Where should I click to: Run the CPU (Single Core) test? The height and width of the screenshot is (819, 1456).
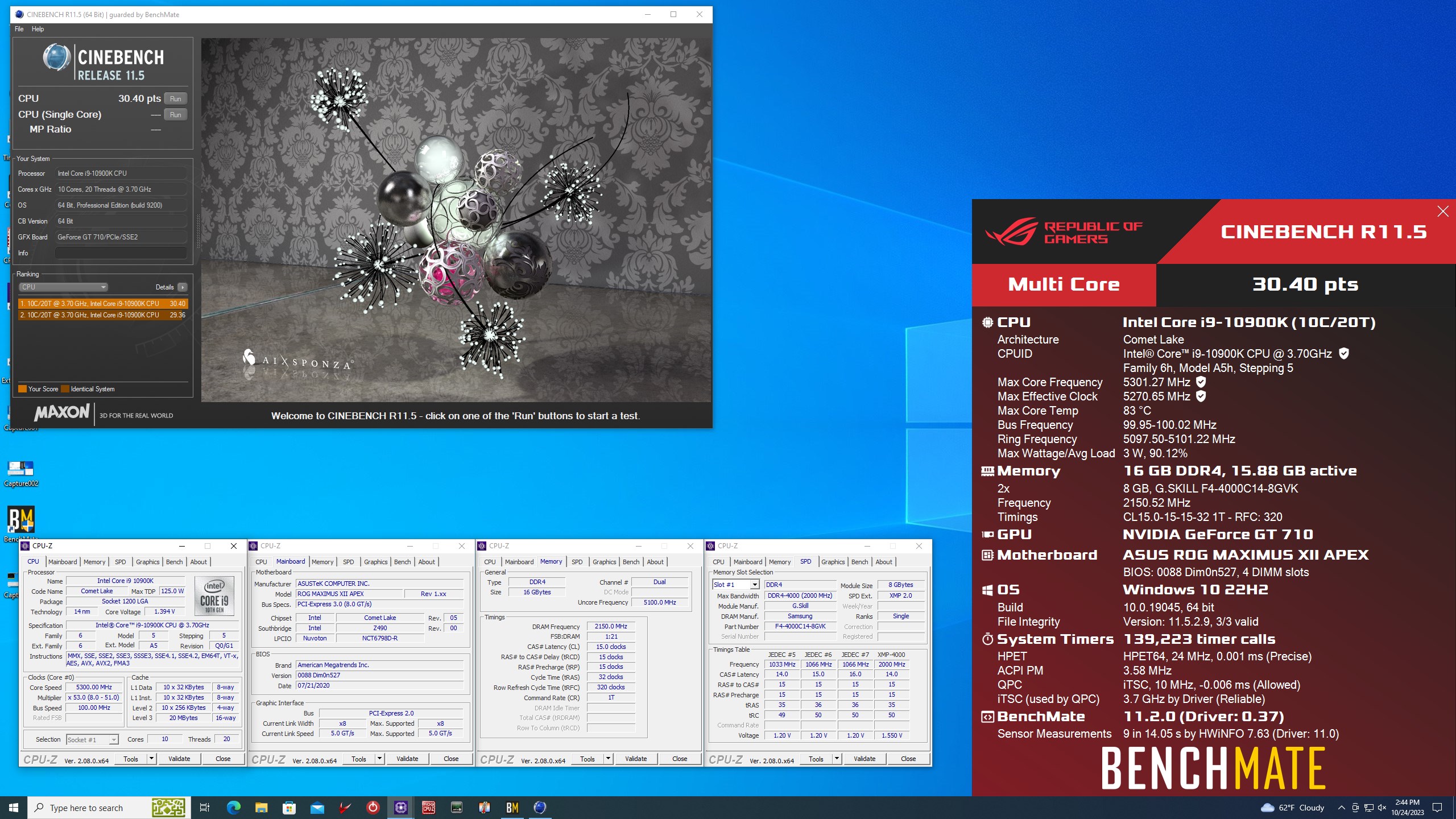click(x=175, y=115)
